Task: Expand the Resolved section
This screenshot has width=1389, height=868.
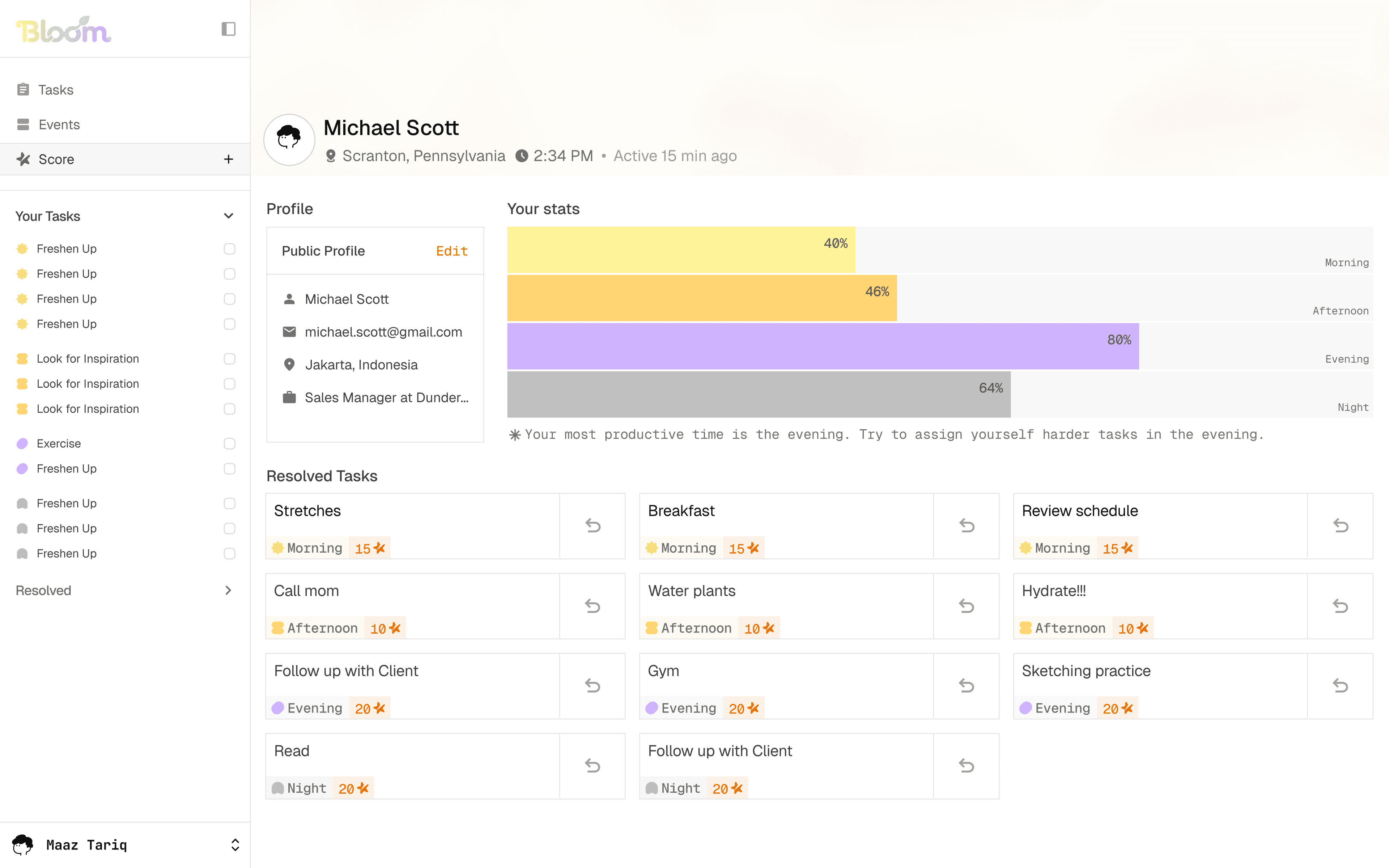Action: pyautogui.click(x=229, y=590)
